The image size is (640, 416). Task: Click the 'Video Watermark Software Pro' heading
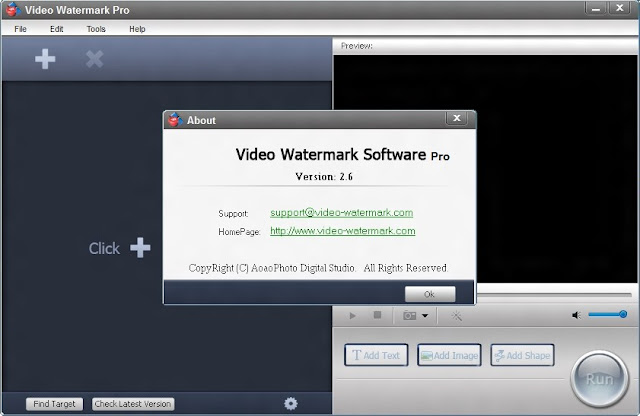click(342, 155)
